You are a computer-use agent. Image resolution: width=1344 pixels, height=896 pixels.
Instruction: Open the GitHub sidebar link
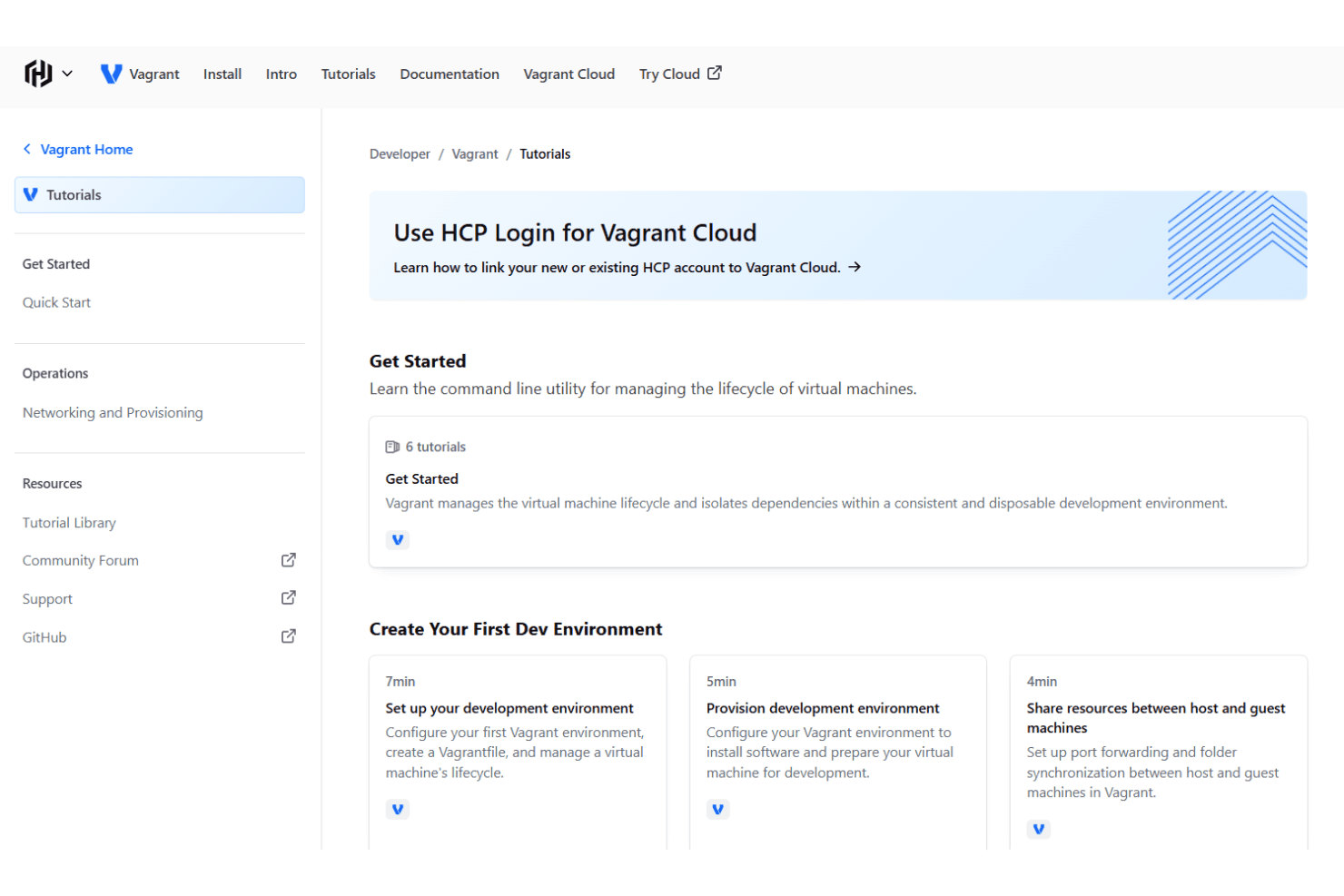click(x=44, y=637)
